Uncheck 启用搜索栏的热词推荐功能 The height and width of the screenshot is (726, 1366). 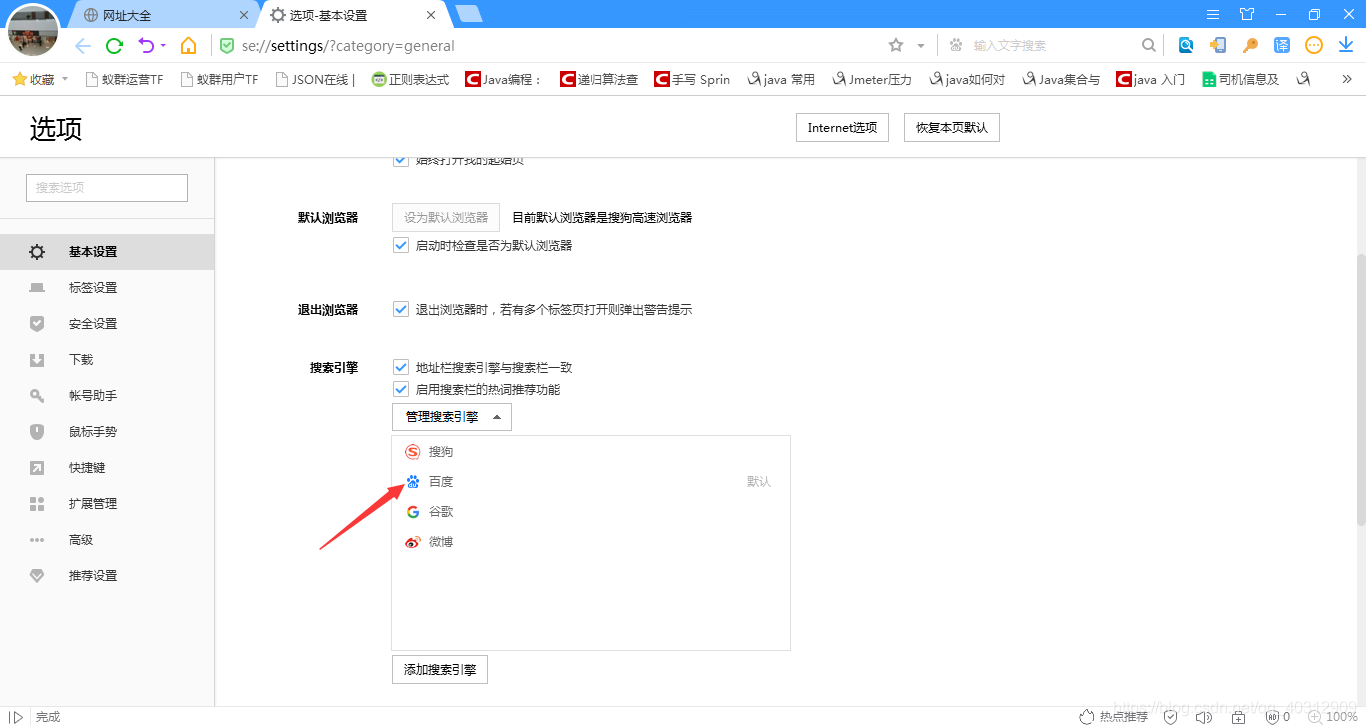pyautogui.click(x=400, y=389)
